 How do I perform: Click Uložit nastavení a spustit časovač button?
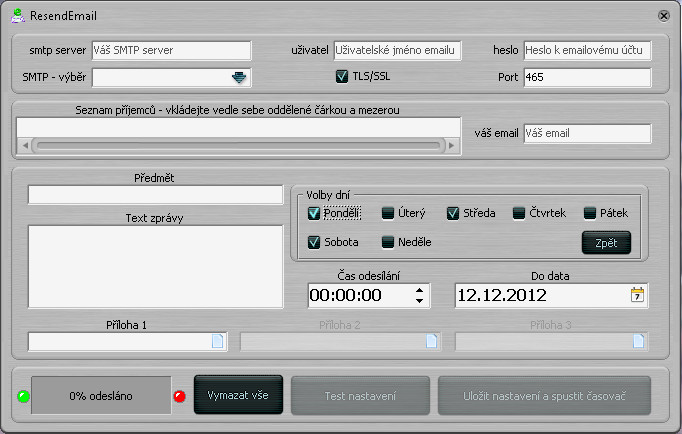coord(544,396)
